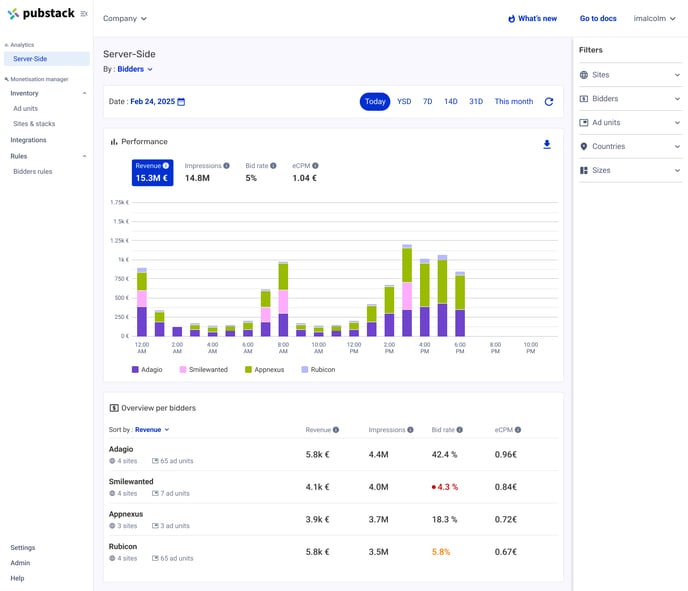Click the Revenue metric info icon
Screen dimensions: 688x591
coord(166,166)
